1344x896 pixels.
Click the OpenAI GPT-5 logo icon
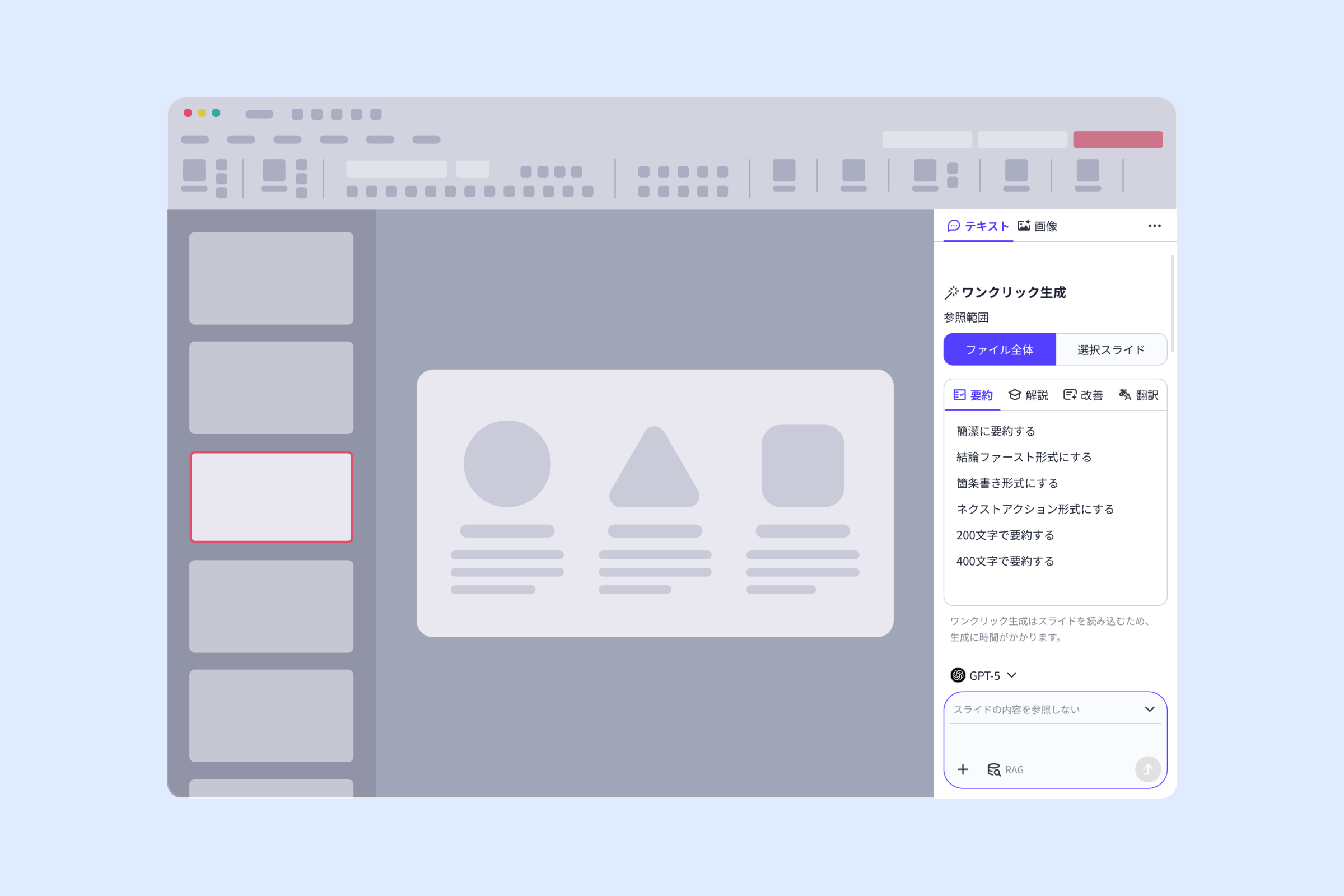pyautogui.click(x=958, y=675)
